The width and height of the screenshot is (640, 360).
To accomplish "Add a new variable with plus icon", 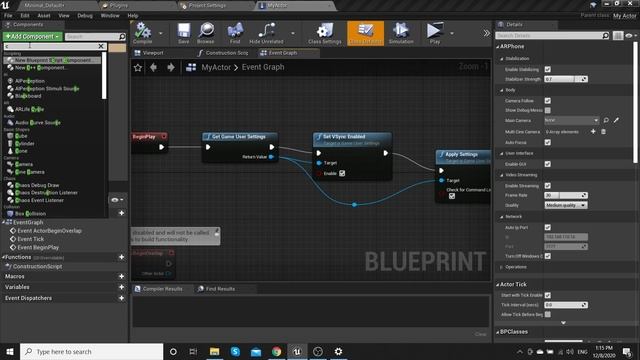I will (x=121, y=287).
